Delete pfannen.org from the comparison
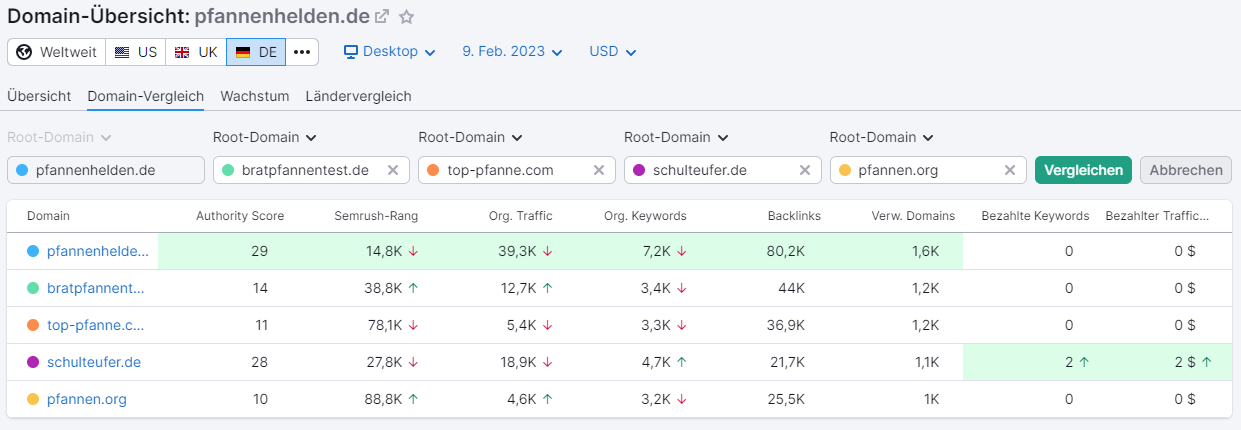Image resolution: width=1241 pixels, height=430 pixels. (x=1010, y=170)
